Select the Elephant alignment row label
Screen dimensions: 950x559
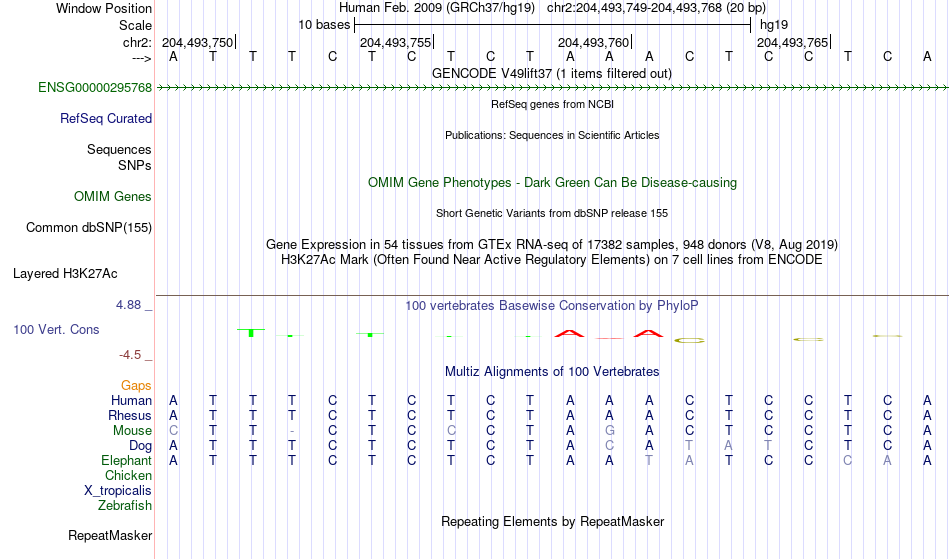pos(126,461)
